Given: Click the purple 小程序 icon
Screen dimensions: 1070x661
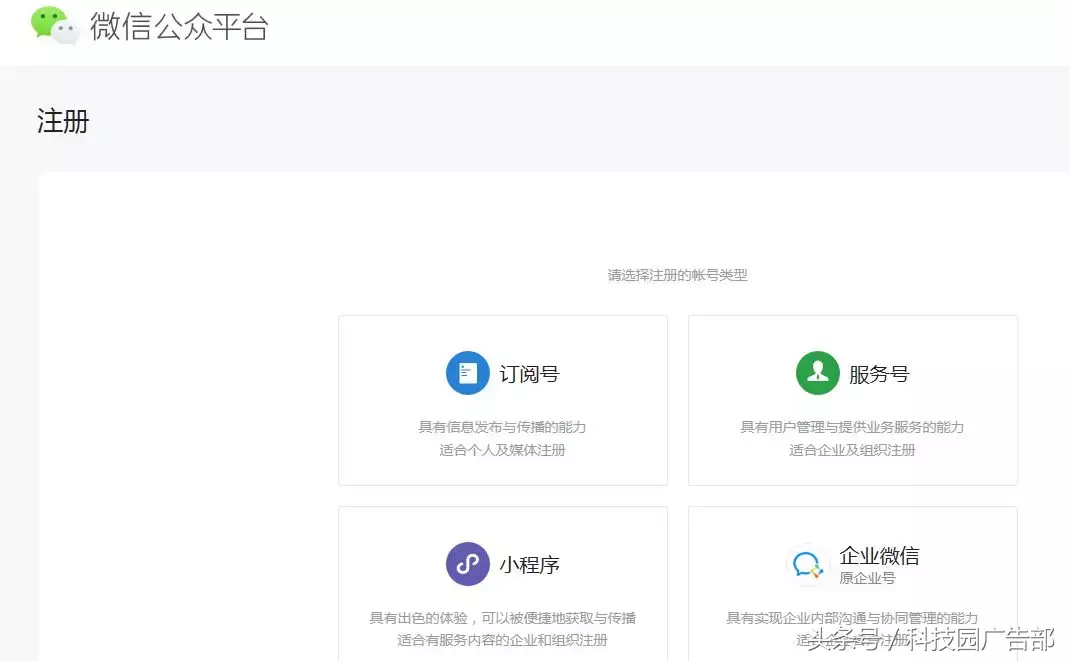Looking at the screenshot, I should 467,564.
